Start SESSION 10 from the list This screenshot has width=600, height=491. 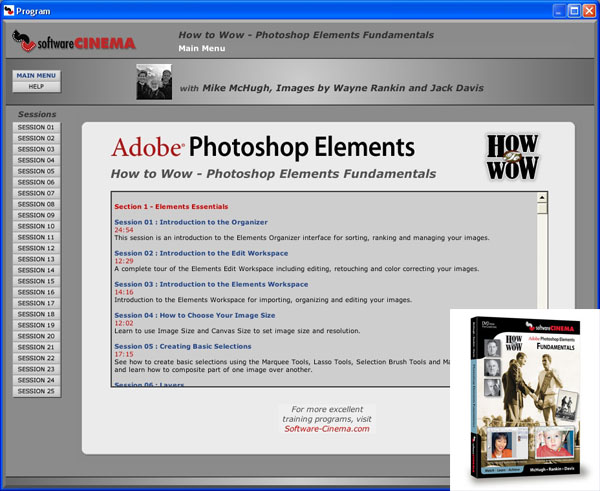(x=36, y=226)
